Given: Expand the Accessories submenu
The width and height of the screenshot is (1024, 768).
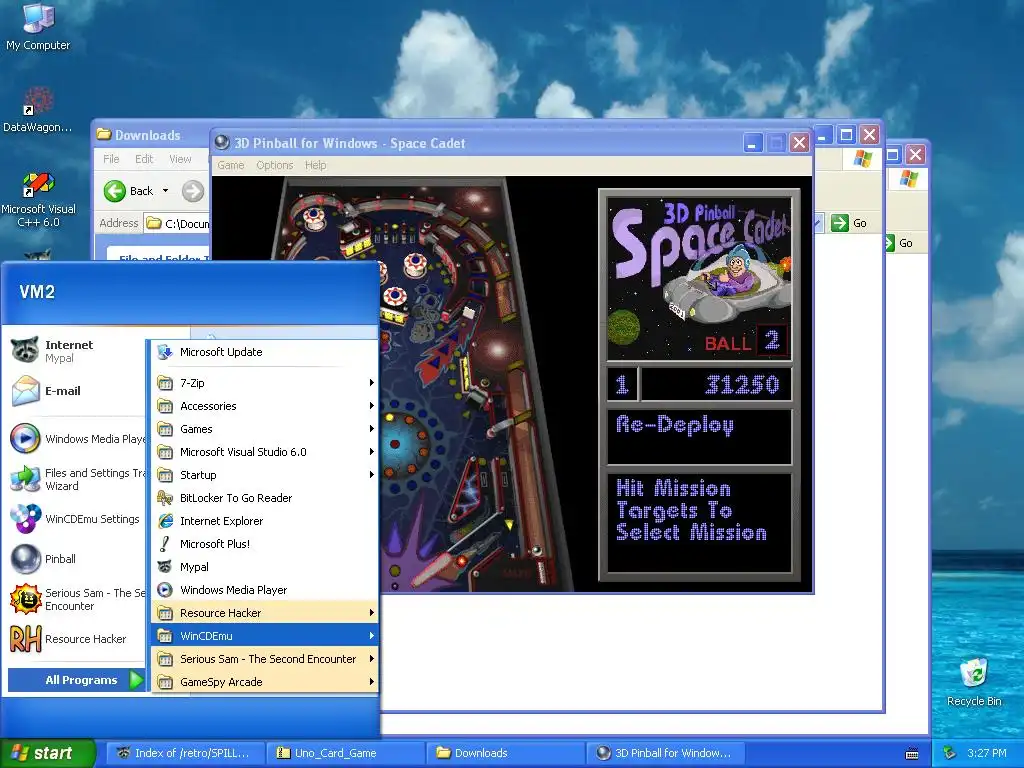Looking at the screenshot, I should coord(265,406).
